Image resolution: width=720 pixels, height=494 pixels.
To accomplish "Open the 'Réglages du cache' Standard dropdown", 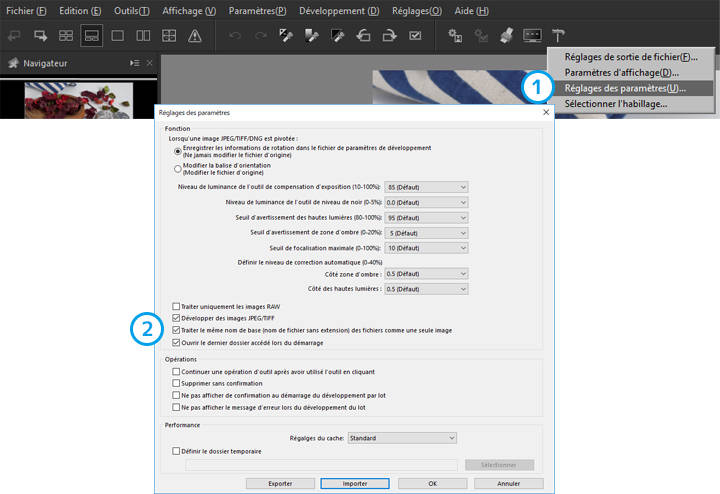I will tap(401, 437).
